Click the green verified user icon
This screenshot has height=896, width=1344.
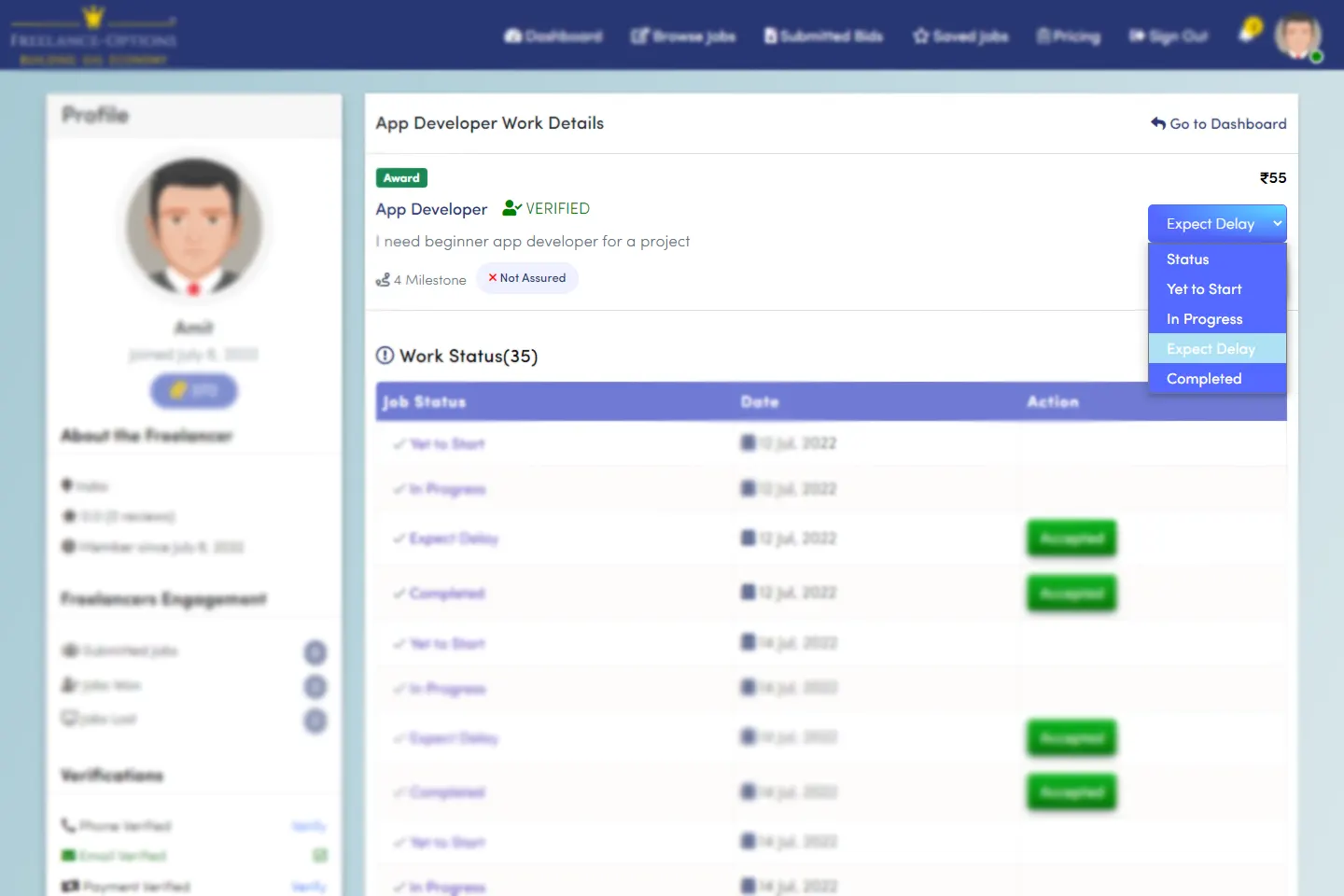511,208
